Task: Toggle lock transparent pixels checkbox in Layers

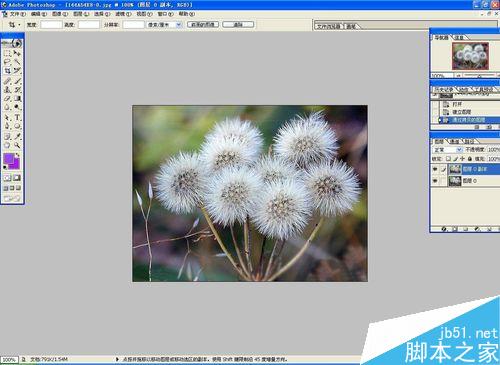Action: pos(448,159)
